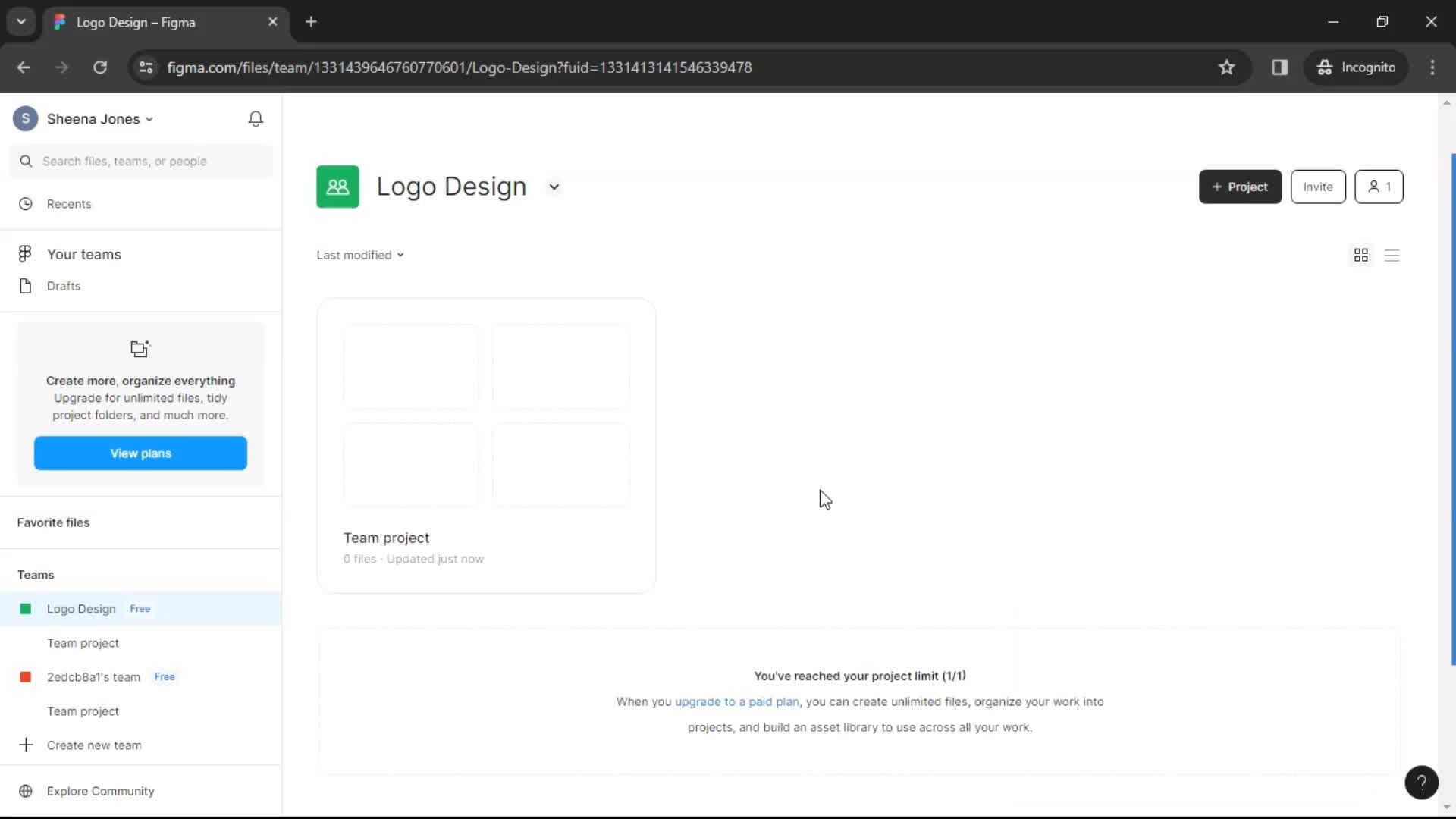
Task: Open the help question mark button
Action: coord(1421,782)
